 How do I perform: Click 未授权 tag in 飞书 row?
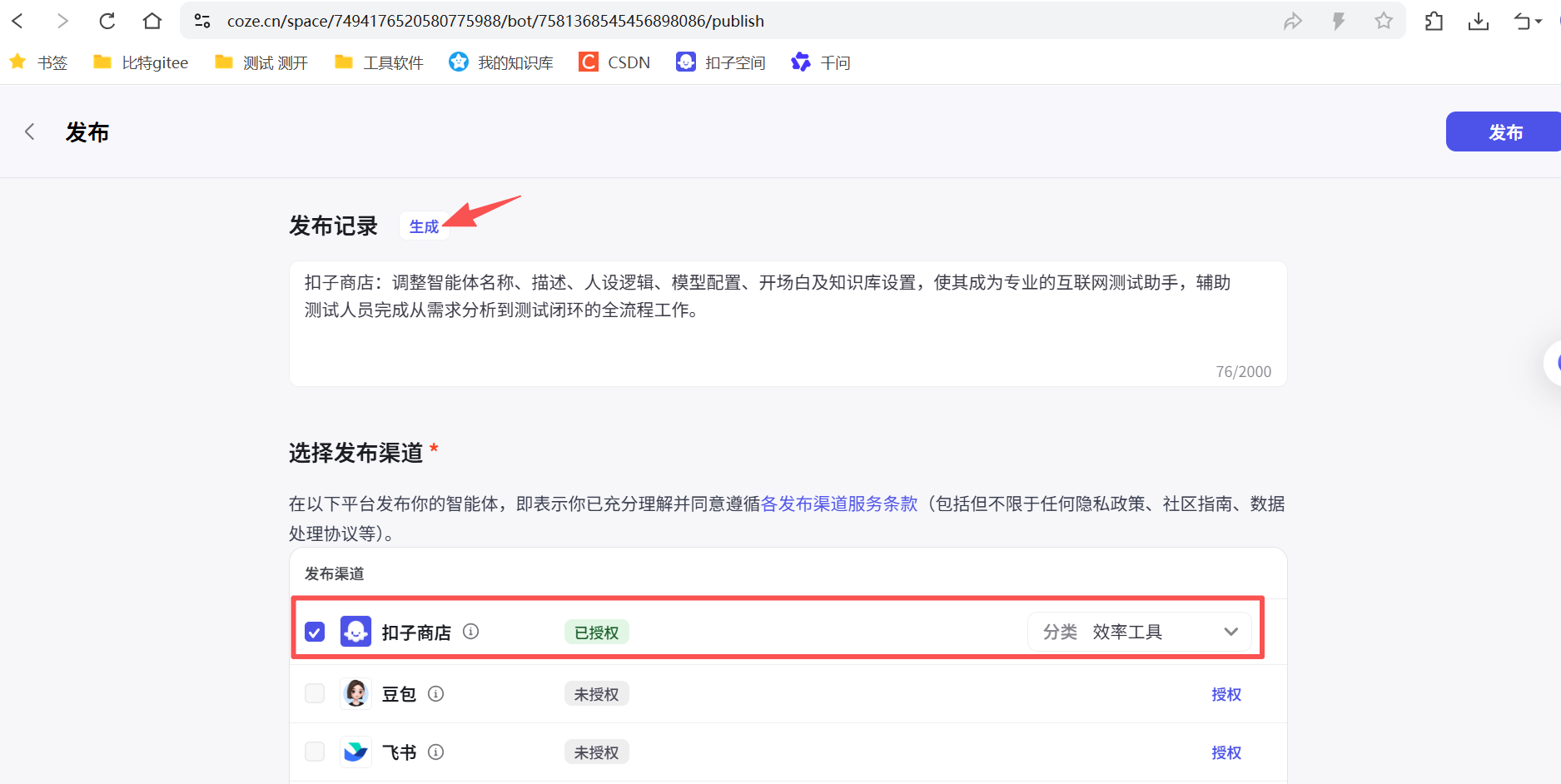[597, 752]
